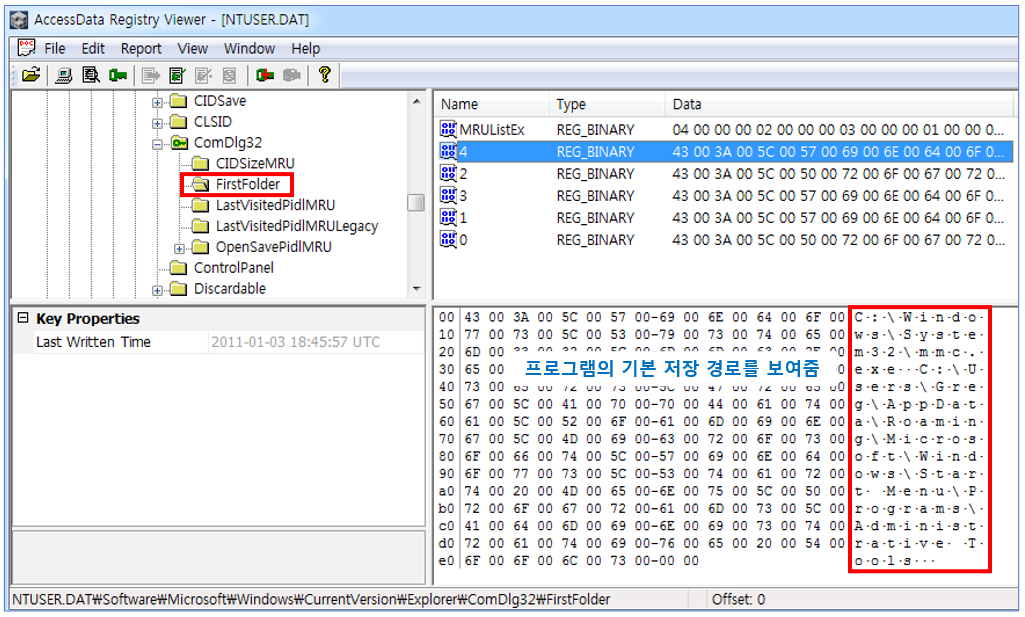Click the tree scrollbar thumb
The height and width of the screenshot is (617, 1025).
pos(416,203)
